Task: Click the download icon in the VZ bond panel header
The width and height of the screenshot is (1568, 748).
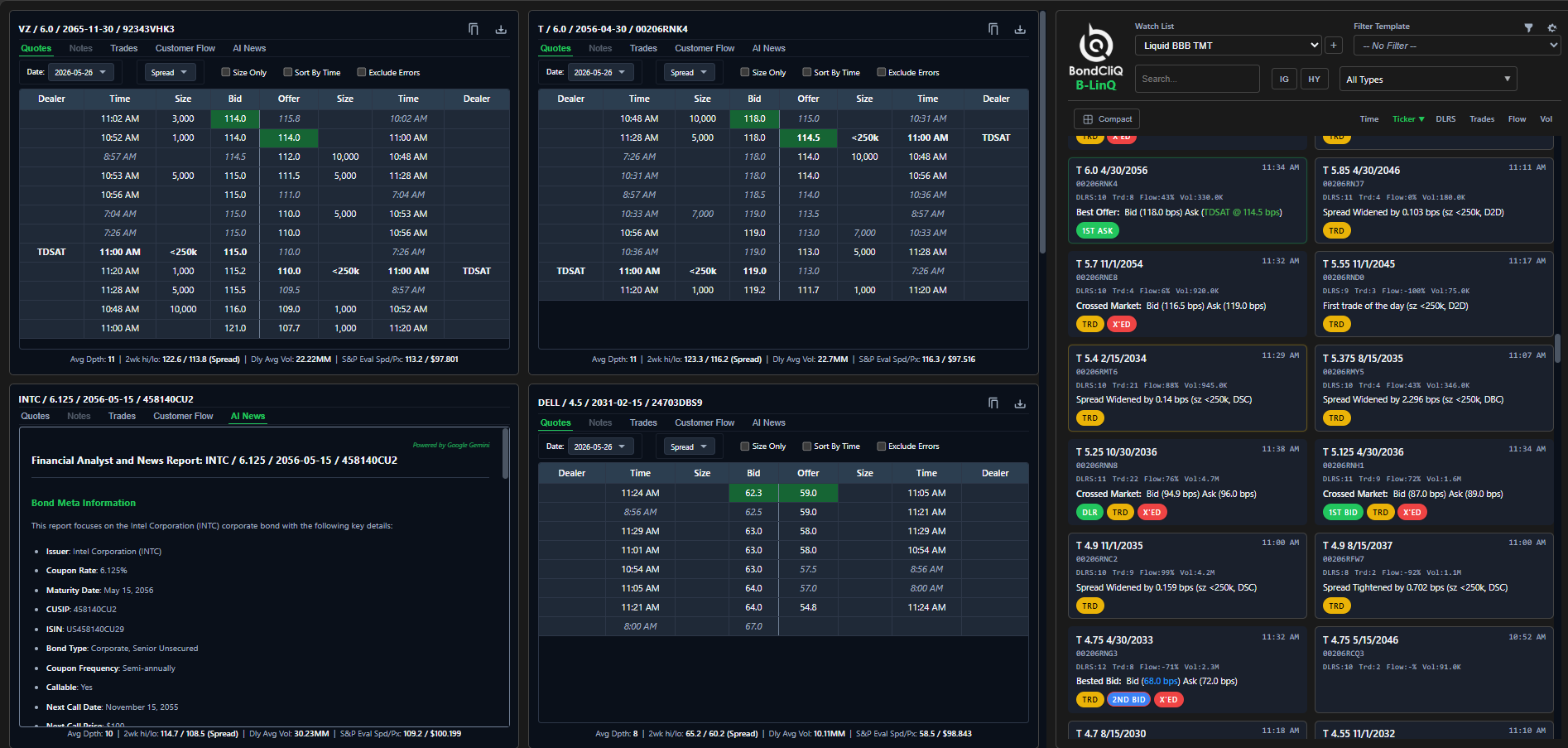Action: [x=501, y=29]
